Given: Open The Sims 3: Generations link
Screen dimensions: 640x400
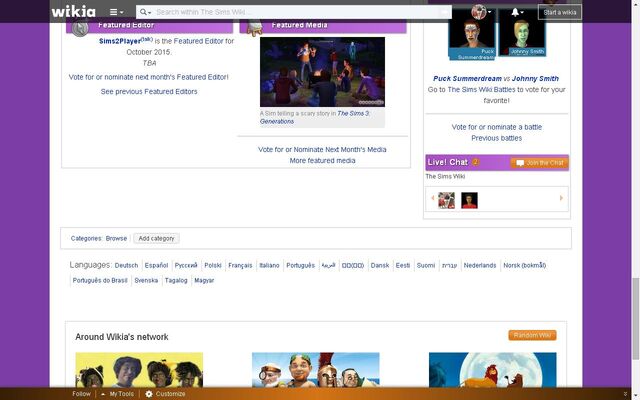Looking at the screenshot, I should (314, 118).
